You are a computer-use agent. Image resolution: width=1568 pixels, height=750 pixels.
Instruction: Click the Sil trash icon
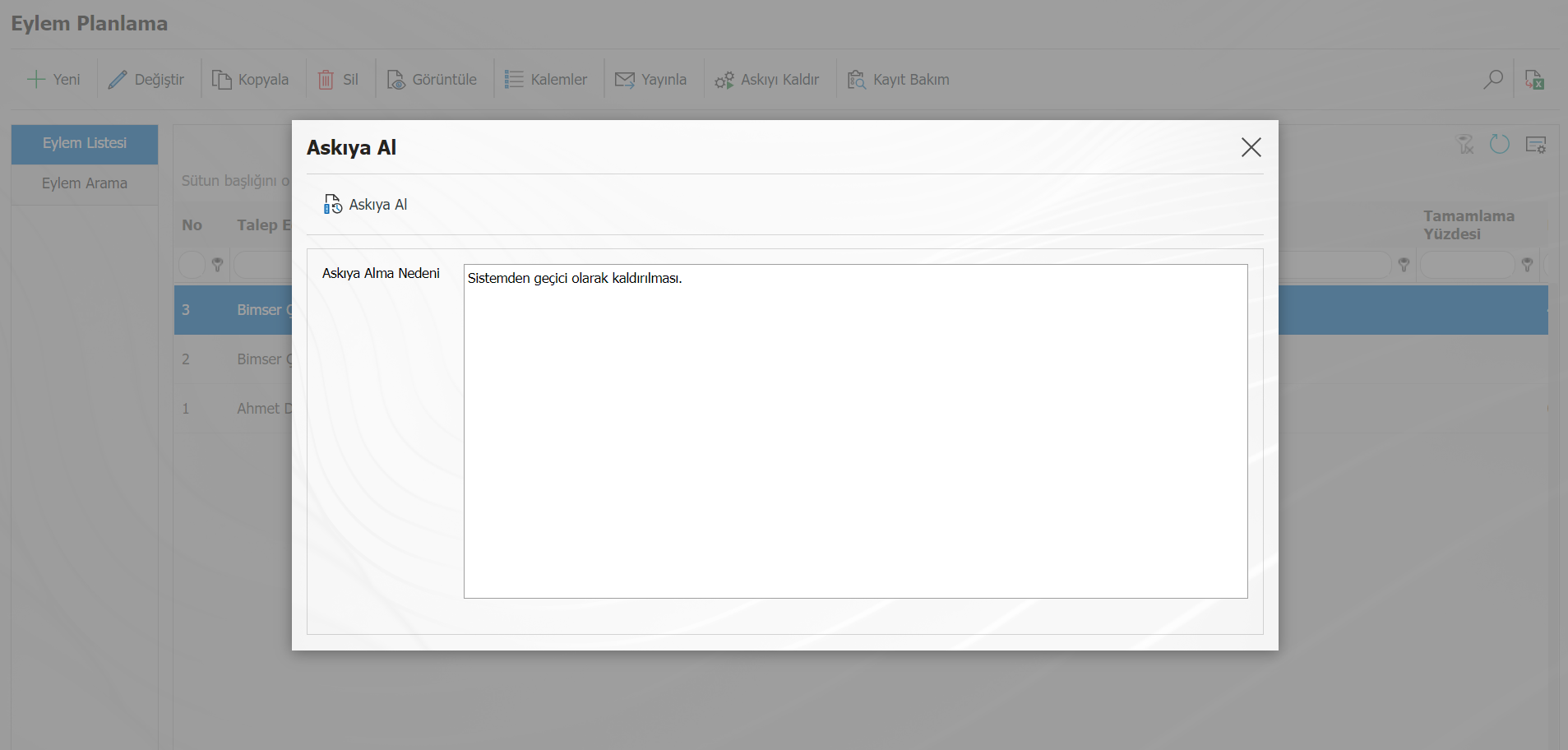[x=326, y=80]
